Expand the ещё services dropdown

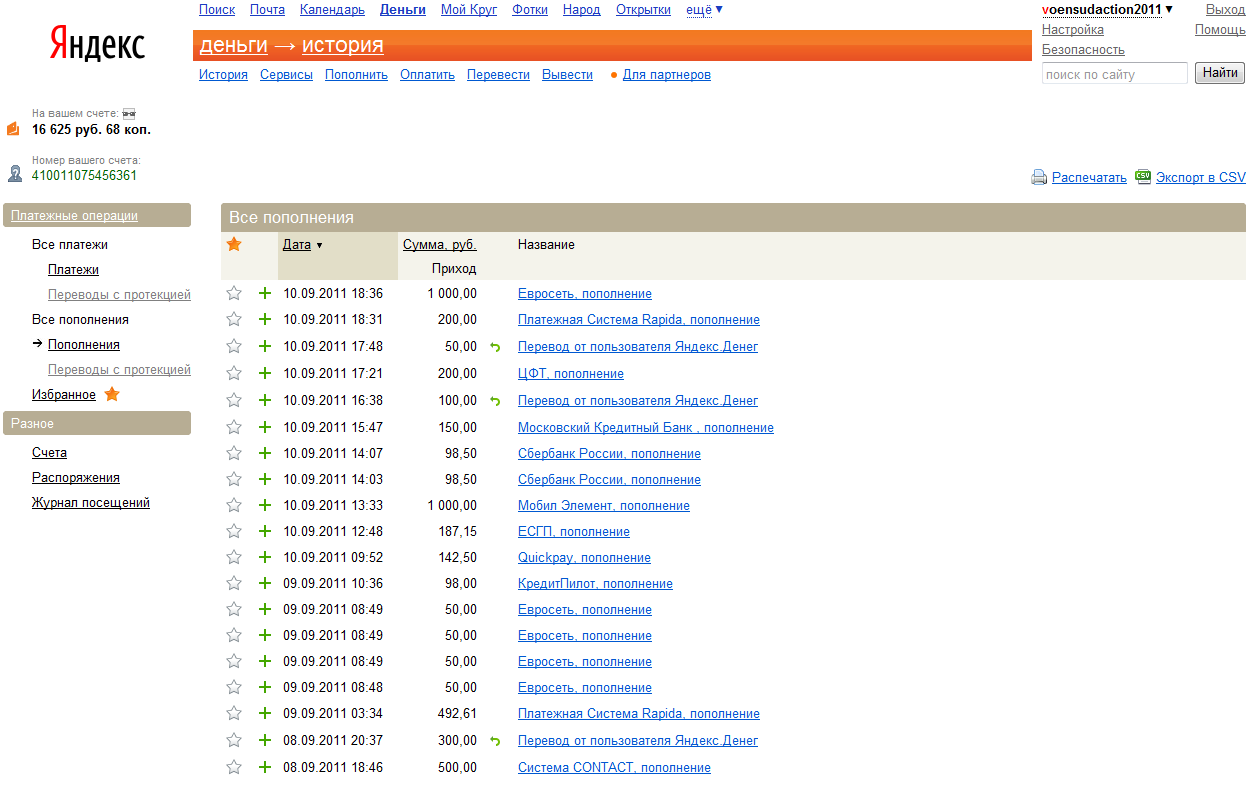(704, 10)
